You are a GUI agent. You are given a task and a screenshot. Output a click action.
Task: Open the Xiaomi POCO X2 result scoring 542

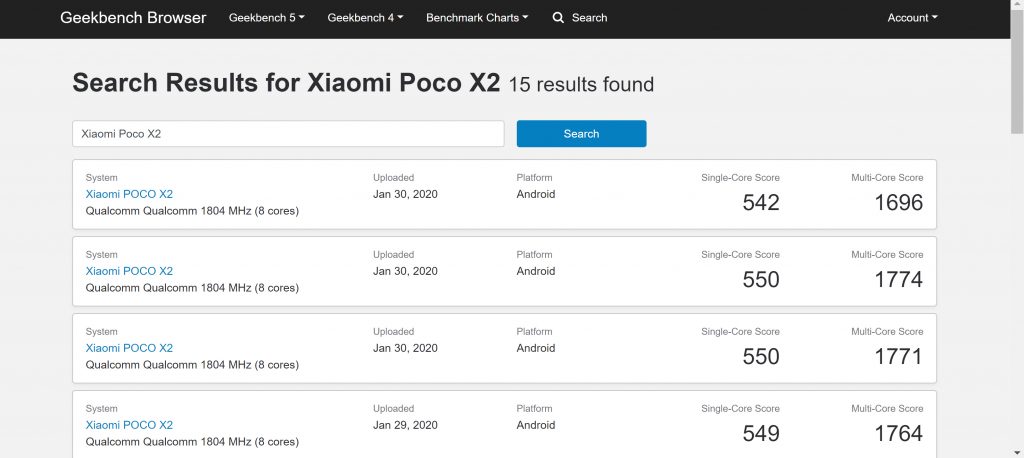(x=129, y=194)
